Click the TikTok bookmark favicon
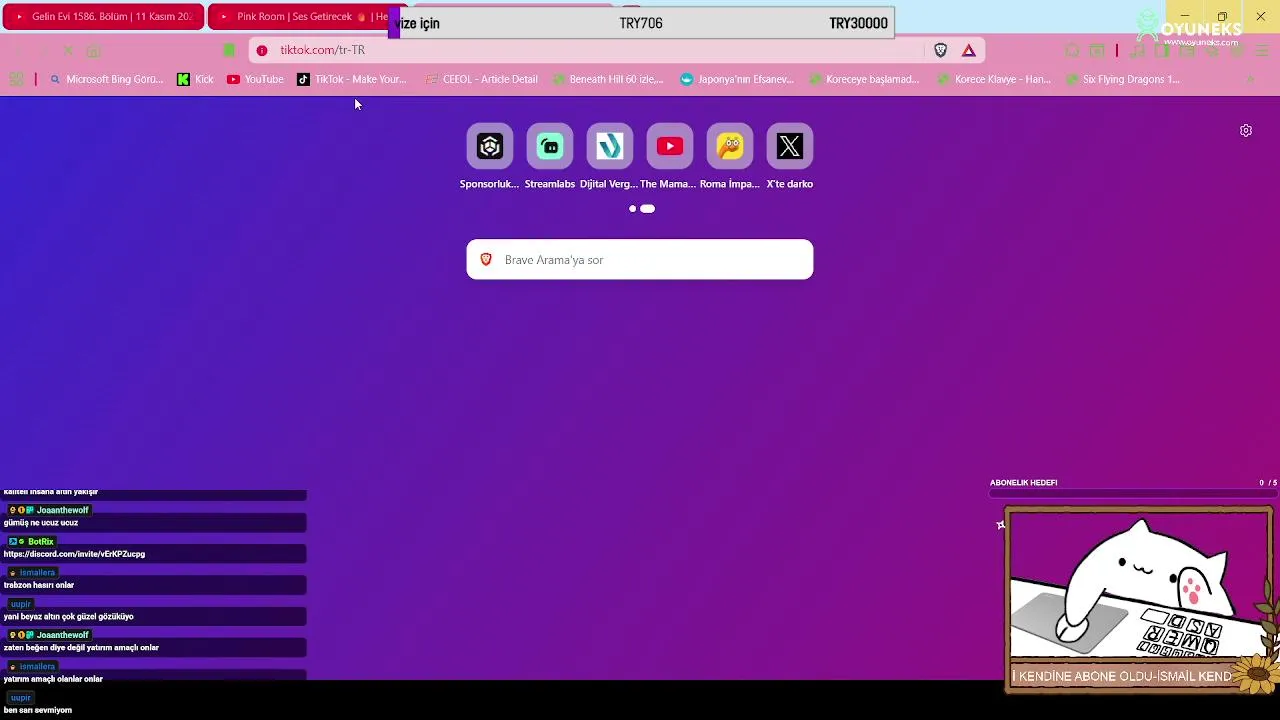 pos(303,79)
